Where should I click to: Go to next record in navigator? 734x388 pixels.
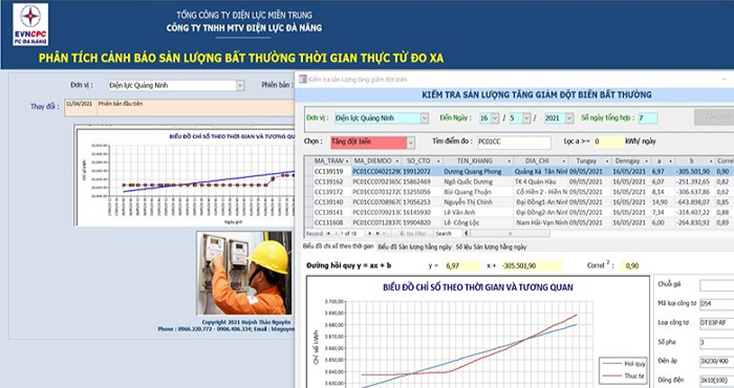coord(370,233)
